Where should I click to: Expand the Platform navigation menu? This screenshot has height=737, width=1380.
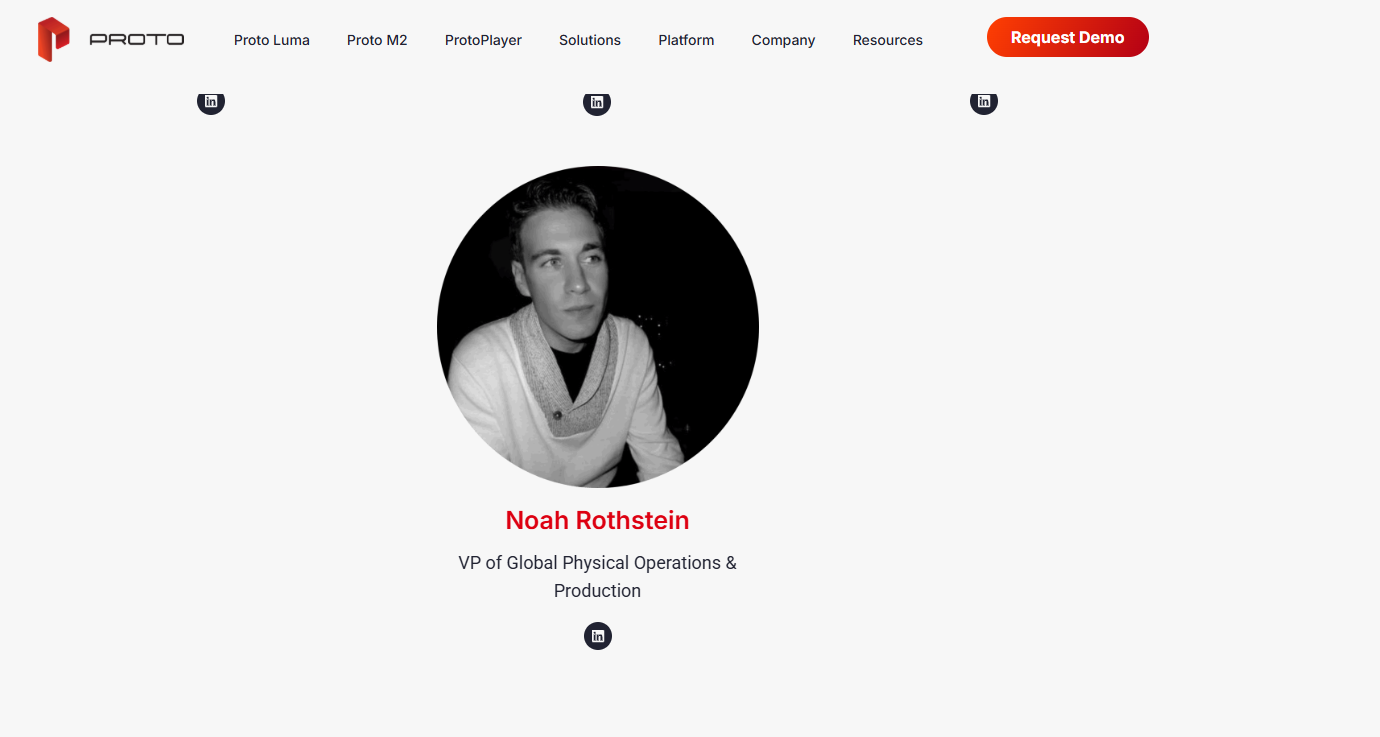[686, 40]
